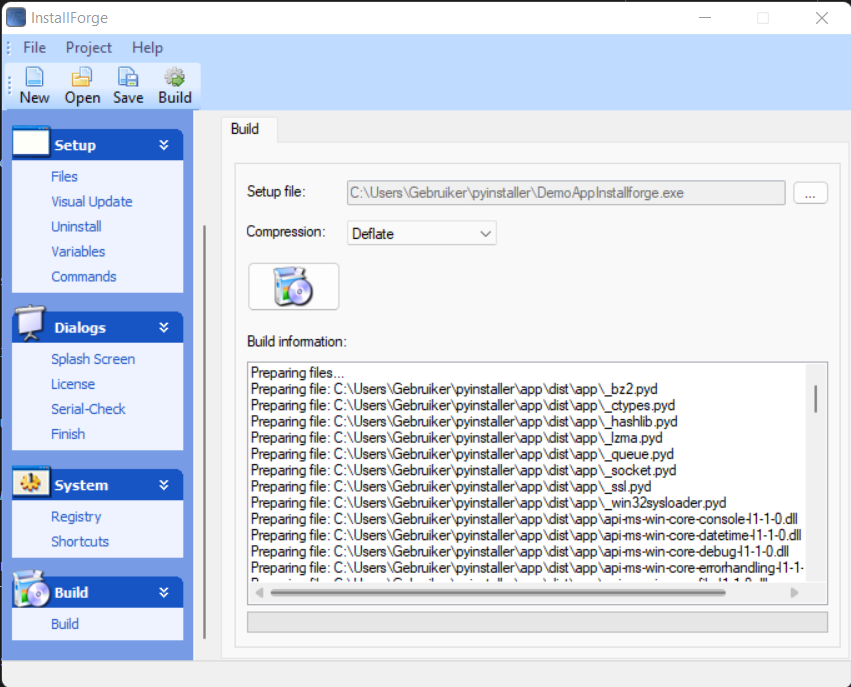Screen dimensions: 851x687
Task: Click the browse (...) button for setup file
Action: (810, 193)
